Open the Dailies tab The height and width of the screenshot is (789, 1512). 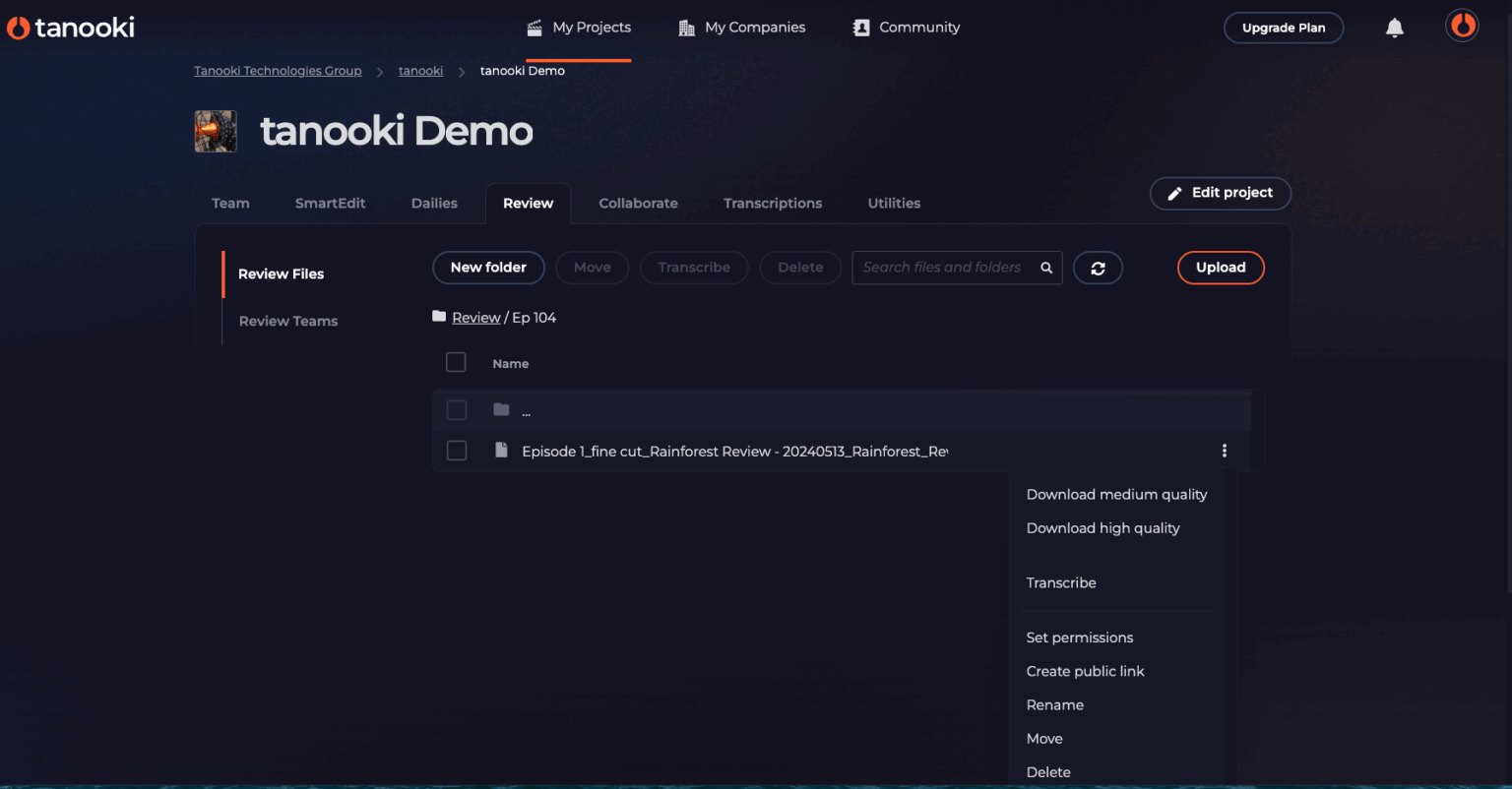click(434, 204)
